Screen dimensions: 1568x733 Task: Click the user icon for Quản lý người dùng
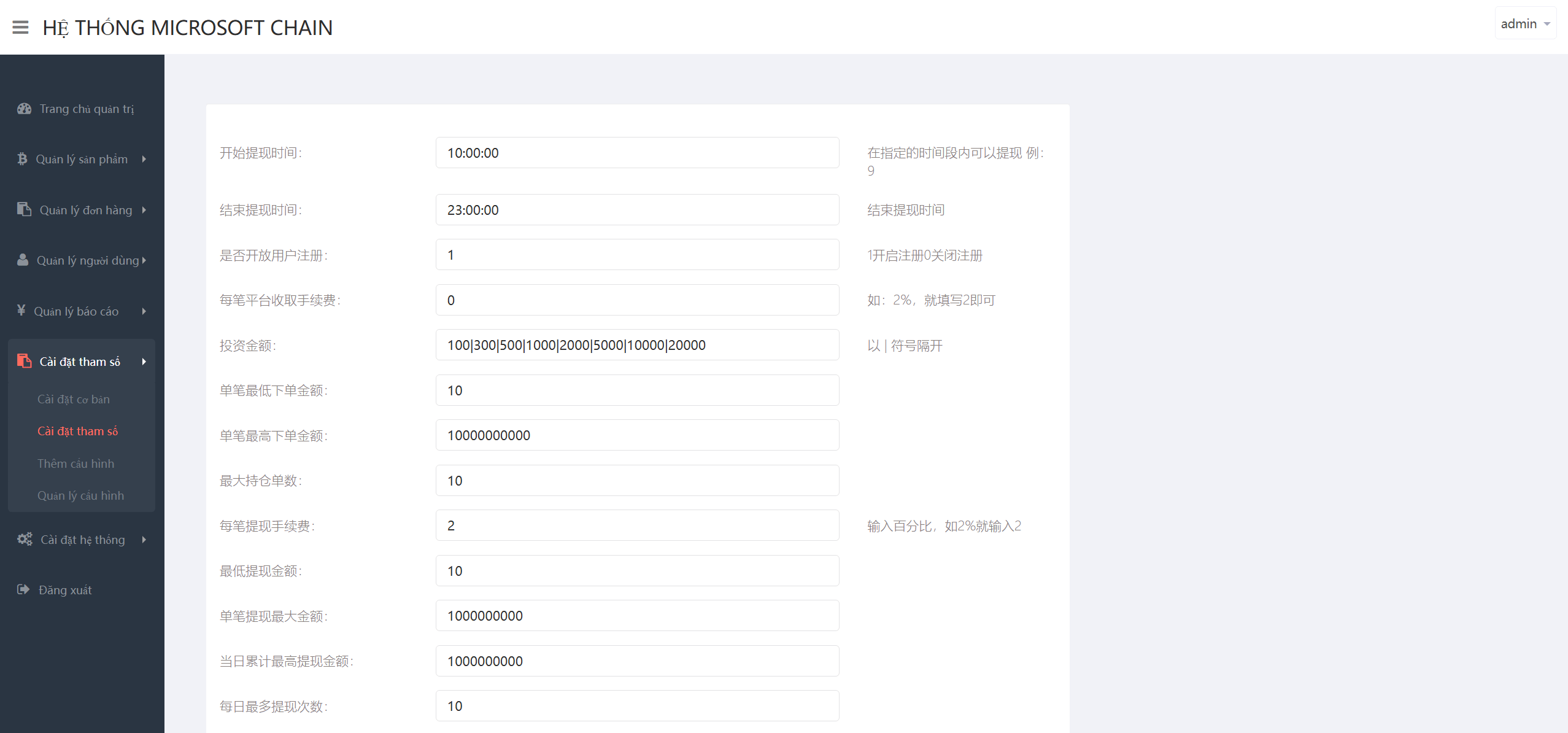point(22,260)
